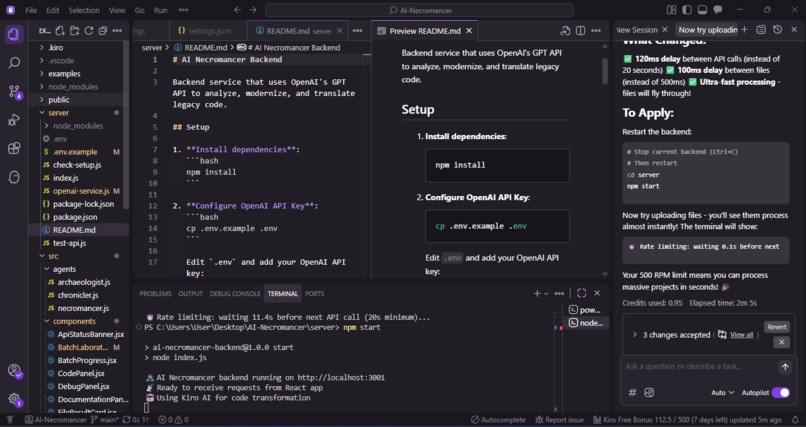This screenshot has width=806, height=427.
Task: Maximize the terminal panel size
Action: pyautogui.click(x=581, y=293)
